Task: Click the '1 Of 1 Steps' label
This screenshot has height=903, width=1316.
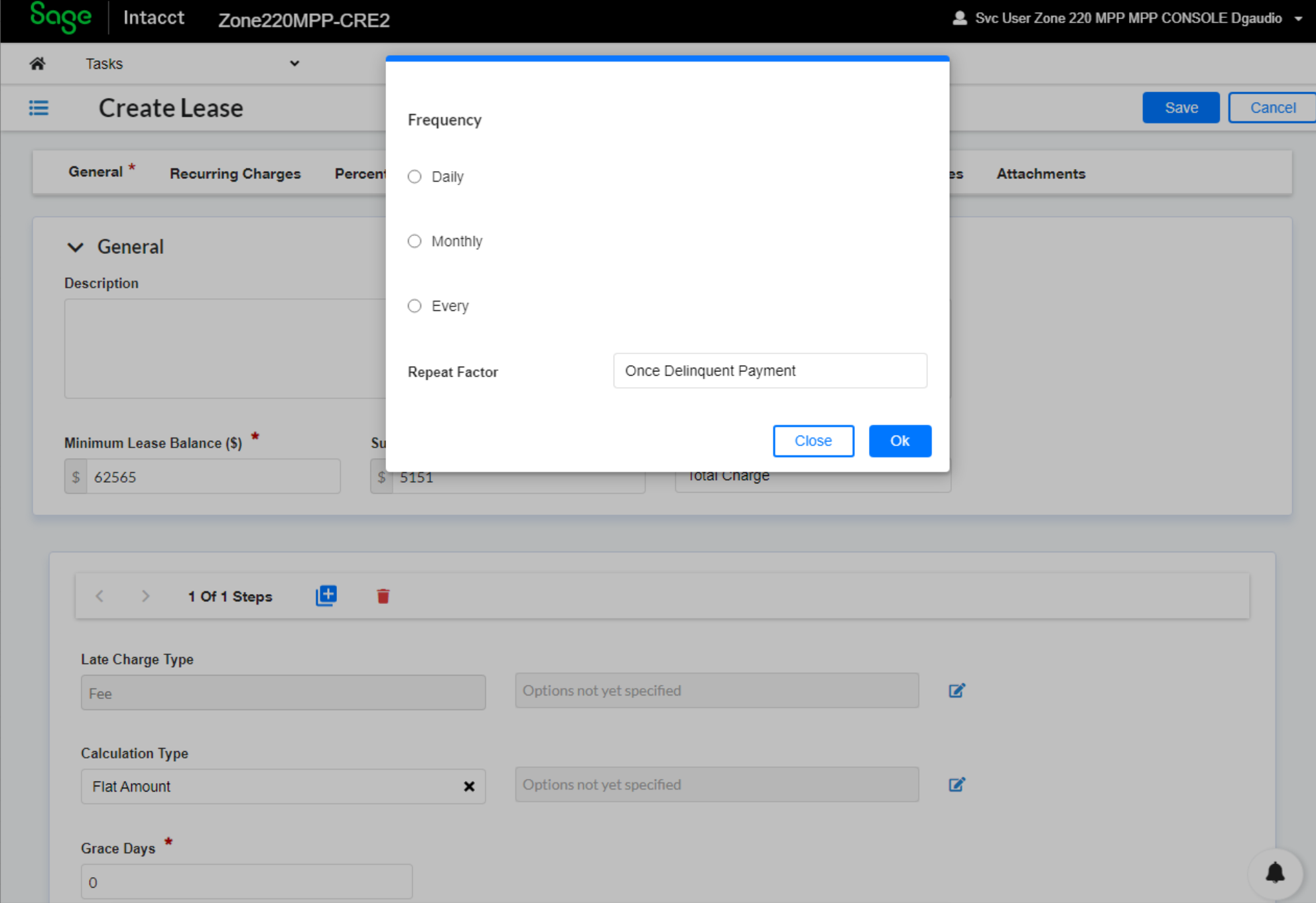Action: 230,596
